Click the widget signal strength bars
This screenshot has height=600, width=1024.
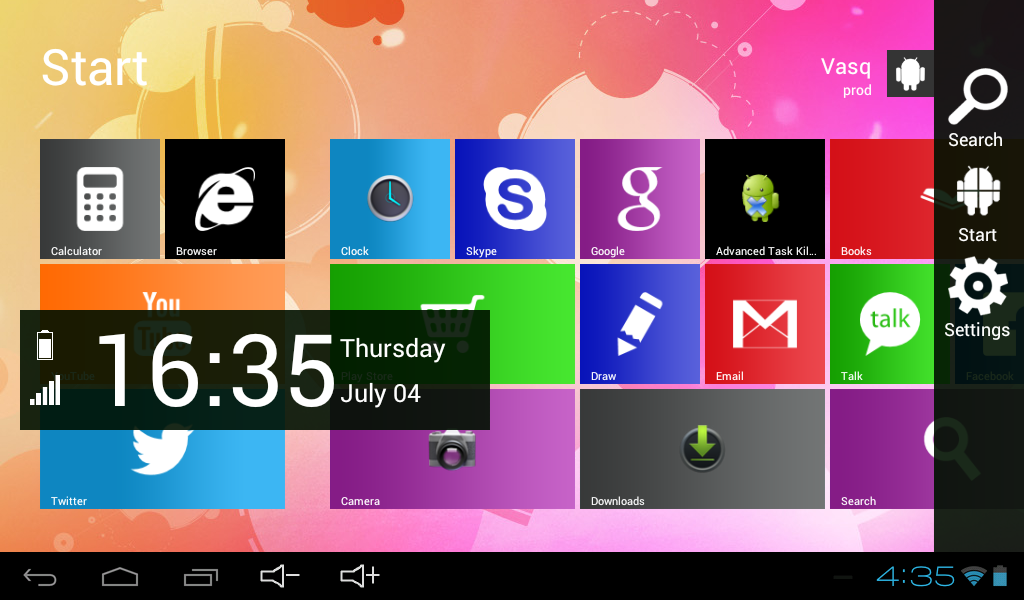pyautogui.click(x=45, y=390)
